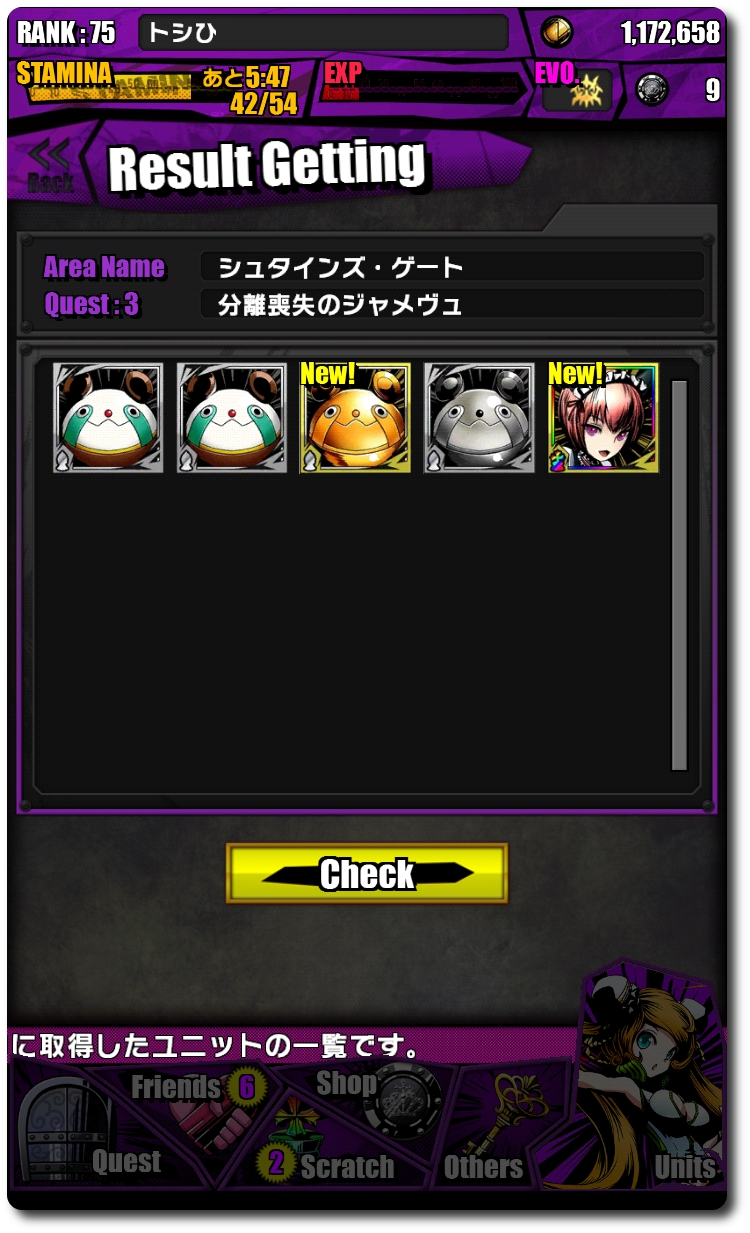Select the second white-green bear unit
The width and height of the screenshot is (750, 1233).
[x=232, y=418]
